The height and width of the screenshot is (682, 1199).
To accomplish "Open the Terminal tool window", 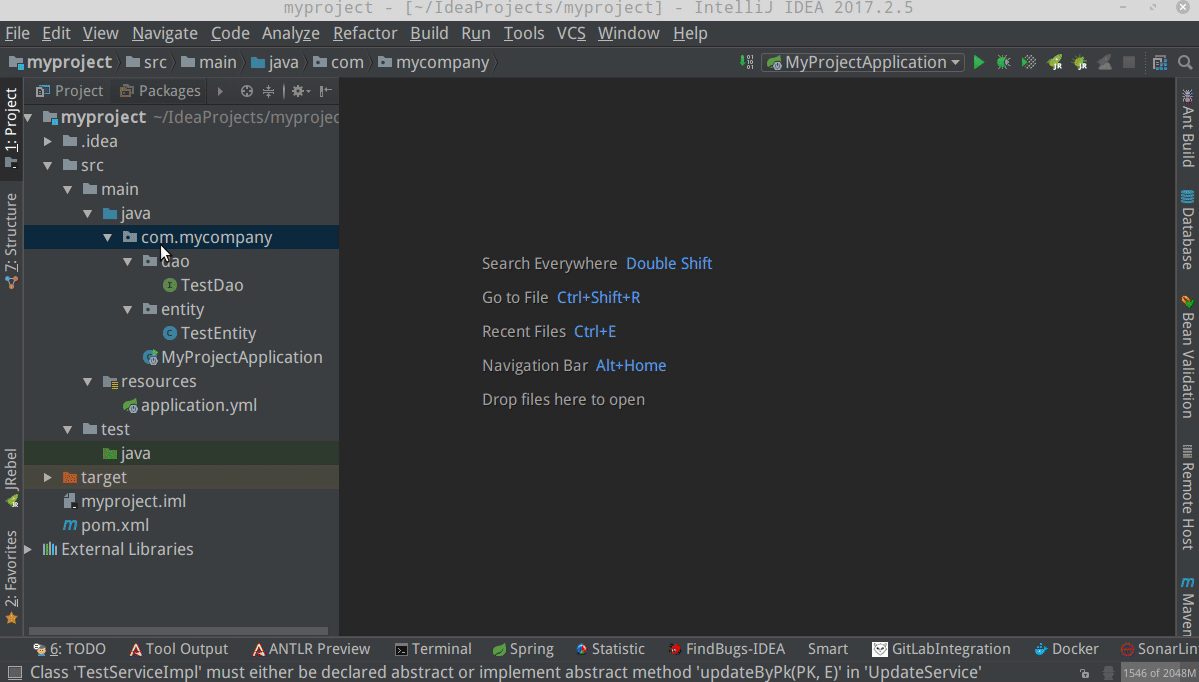I will pos(433,649).
